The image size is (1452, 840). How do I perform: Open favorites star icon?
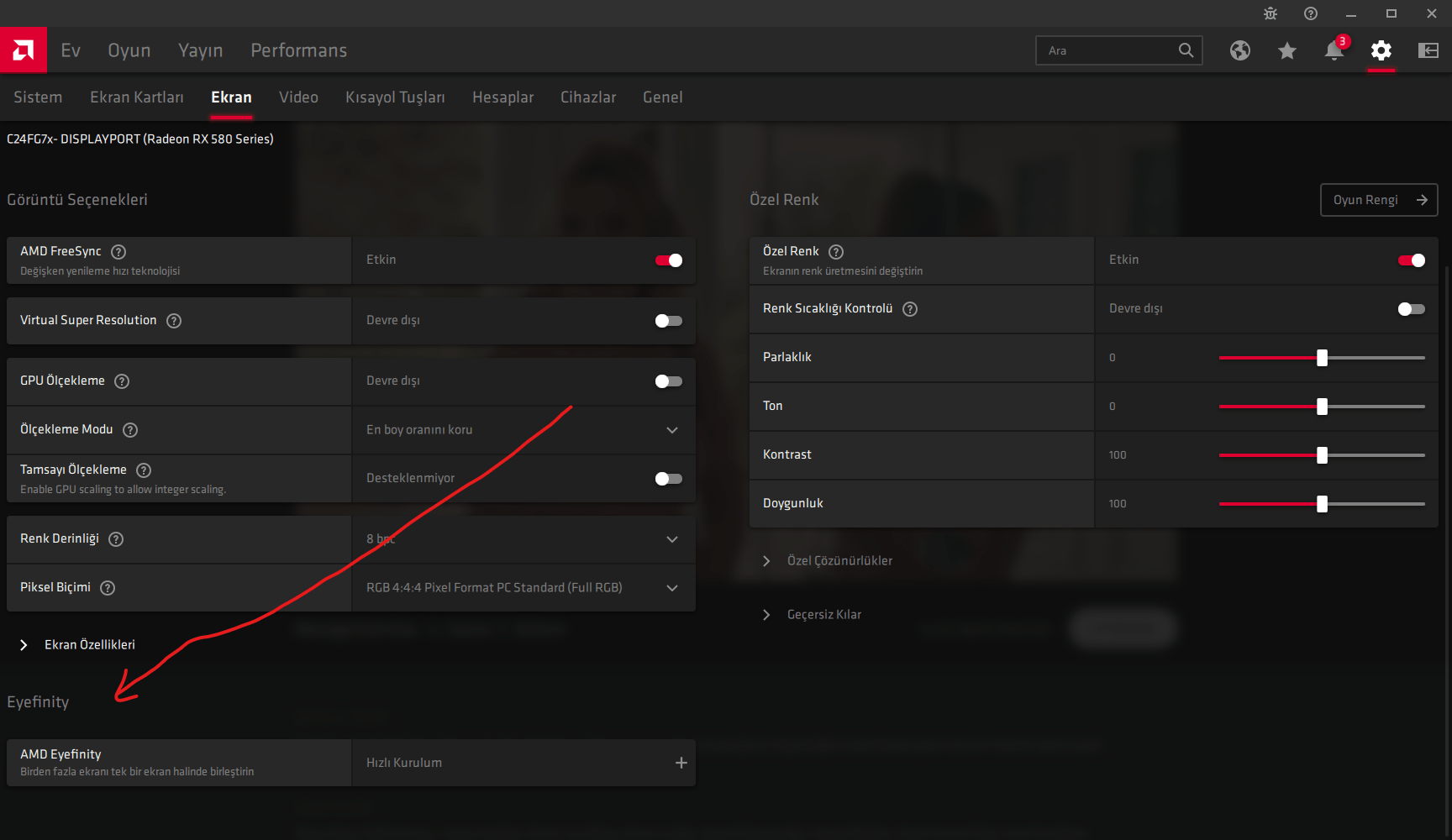point(1287,50)
